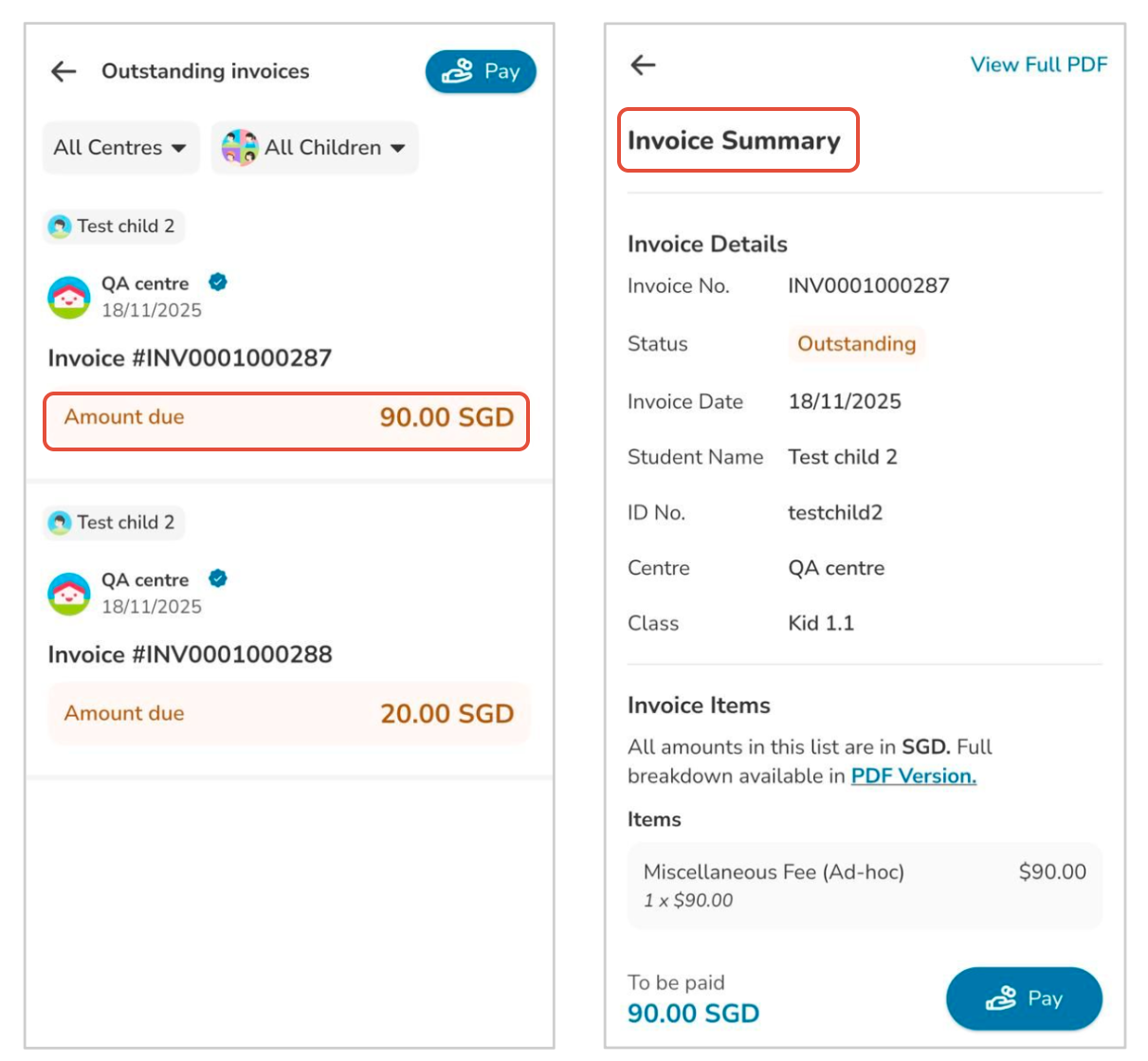Click the QA centre logo on first invoice
This screenshot has height=1061, width=1148.
[68, 298]
